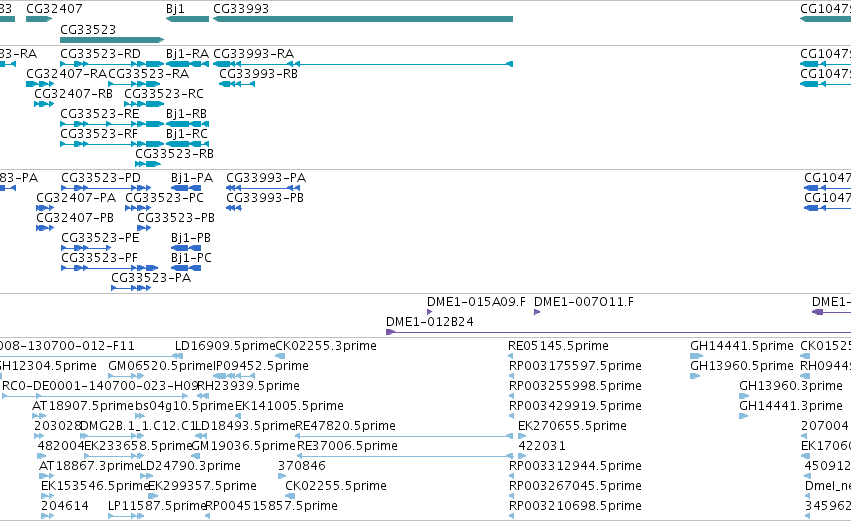Click the EK141005.5prime EST
This screenshot has width=851, height=521.
(238, 416)
